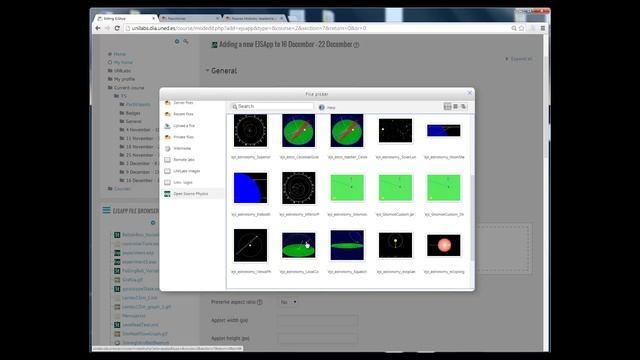The width and height of the screenshot is (640, 360).
Task: Select the Open Source Physics repository
Action: coord(191,194)
